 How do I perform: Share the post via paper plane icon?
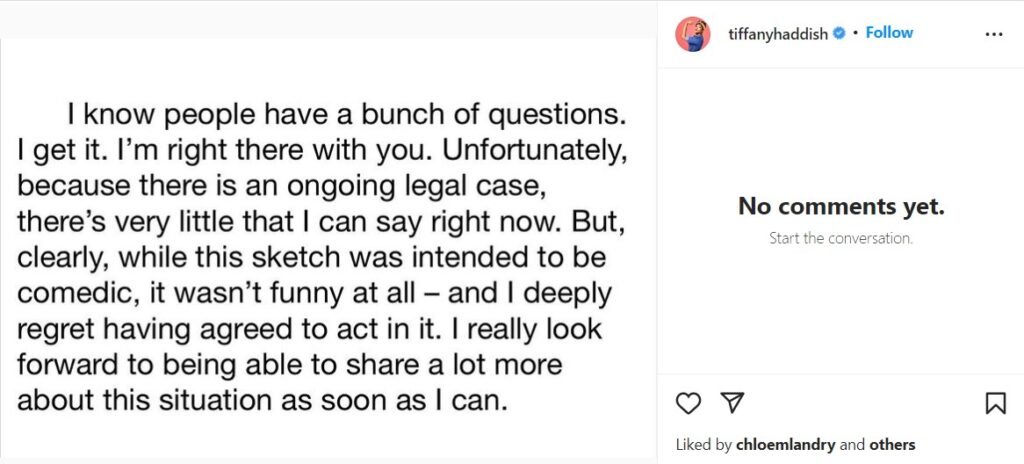coord(733,403)
